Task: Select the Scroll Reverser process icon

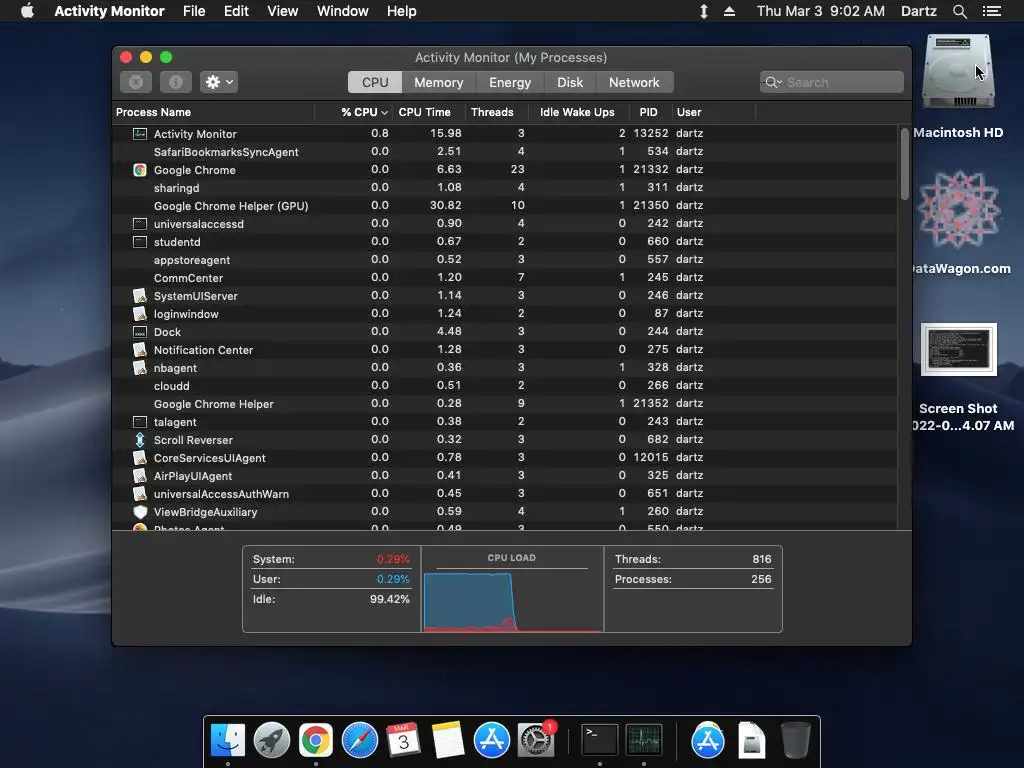Action: click(140, 440)
